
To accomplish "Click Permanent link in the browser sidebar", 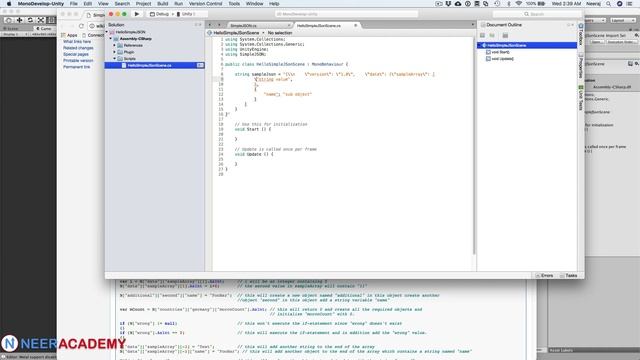I will pyautogui.click(x=76, y=67).
